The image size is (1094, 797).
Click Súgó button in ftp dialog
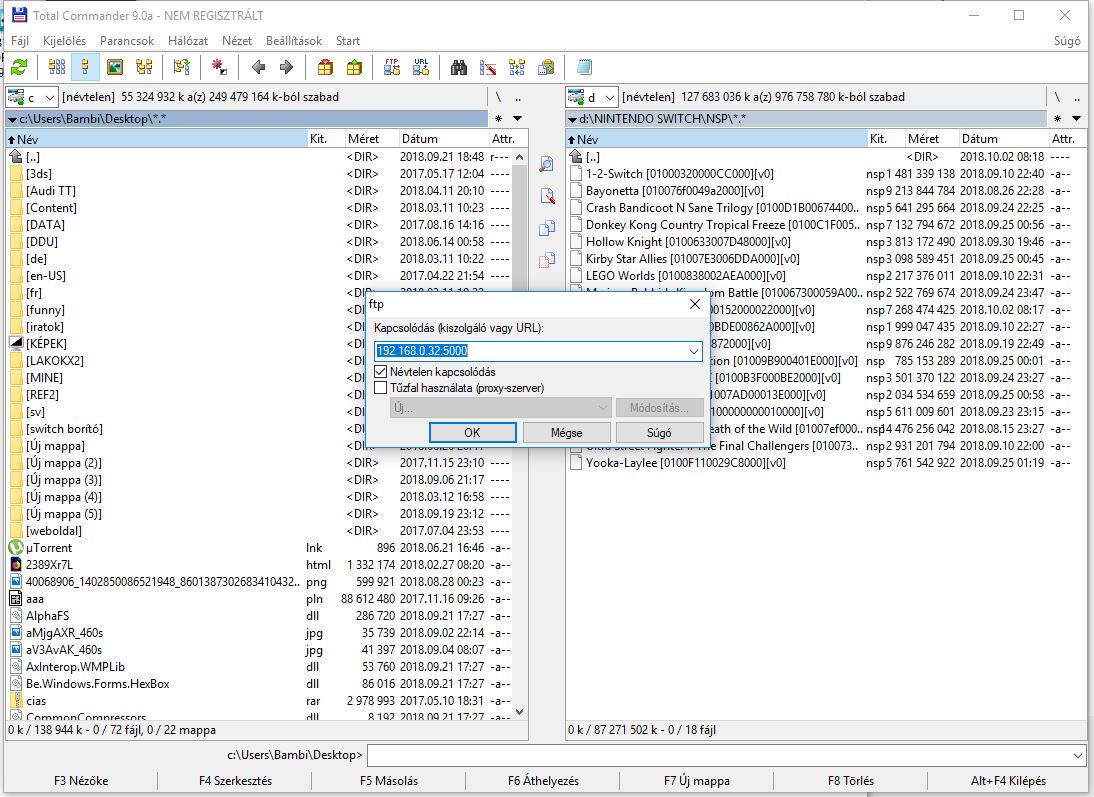(x=659, y=433)
